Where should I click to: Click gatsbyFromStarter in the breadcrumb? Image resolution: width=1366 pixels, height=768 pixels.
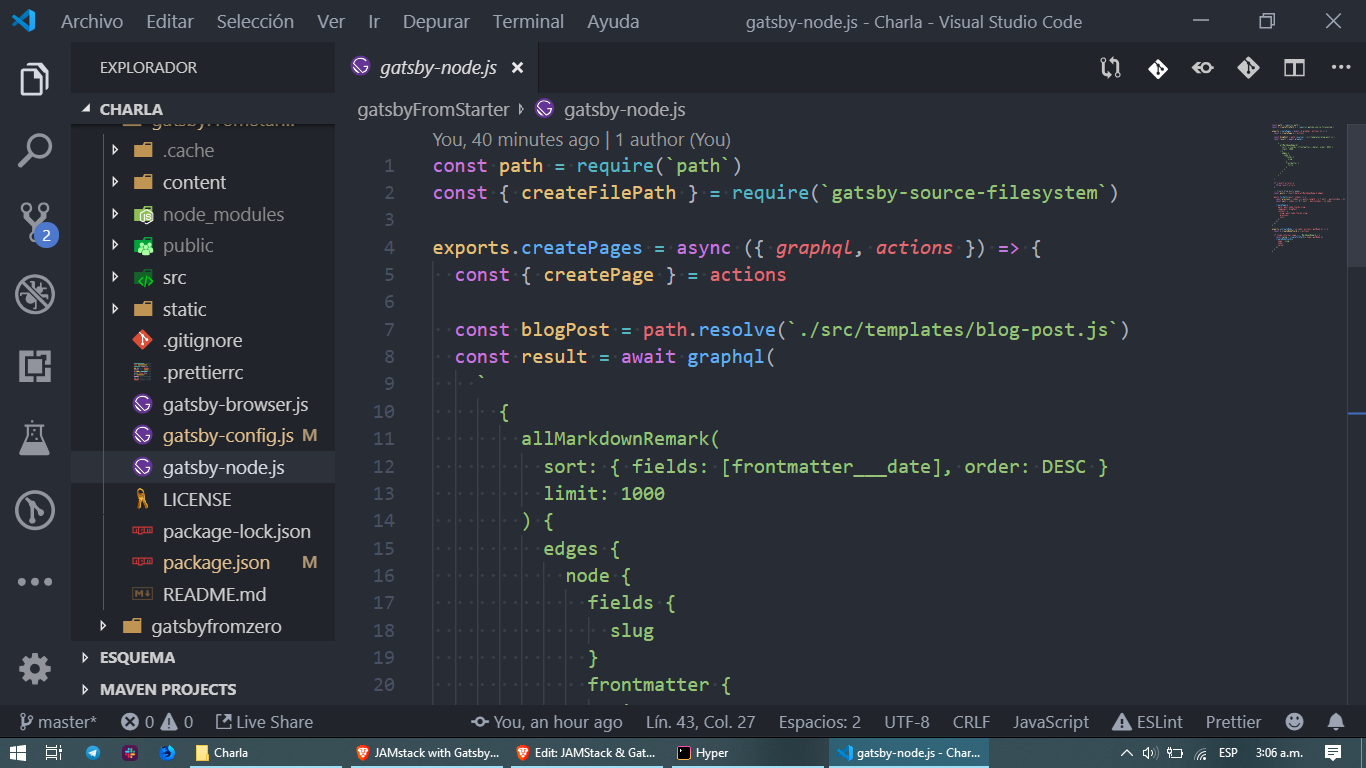click(433, 110)
